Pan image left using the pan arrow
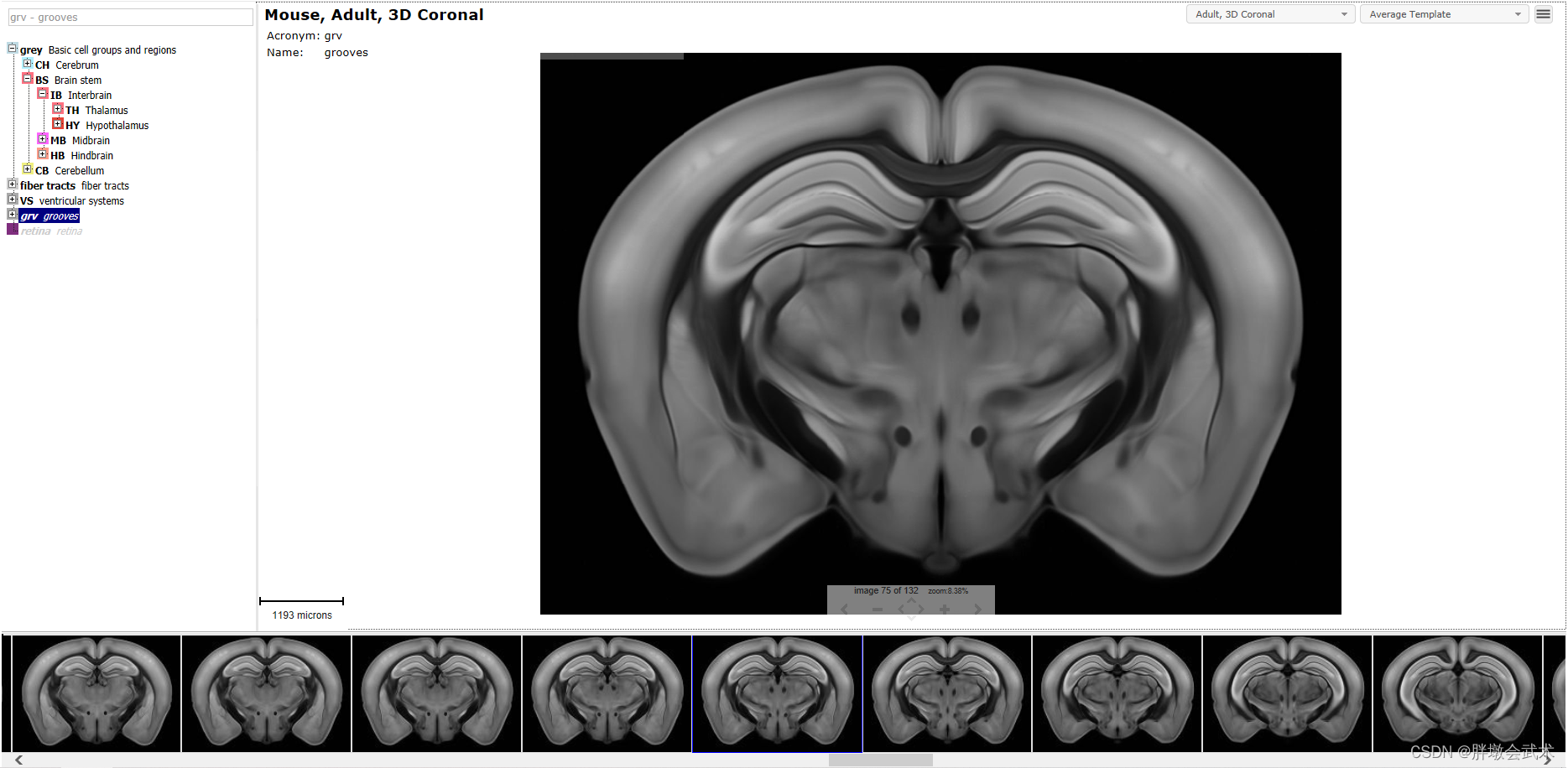The width and height of the screenshot is (1568, 768). point(902,610)
